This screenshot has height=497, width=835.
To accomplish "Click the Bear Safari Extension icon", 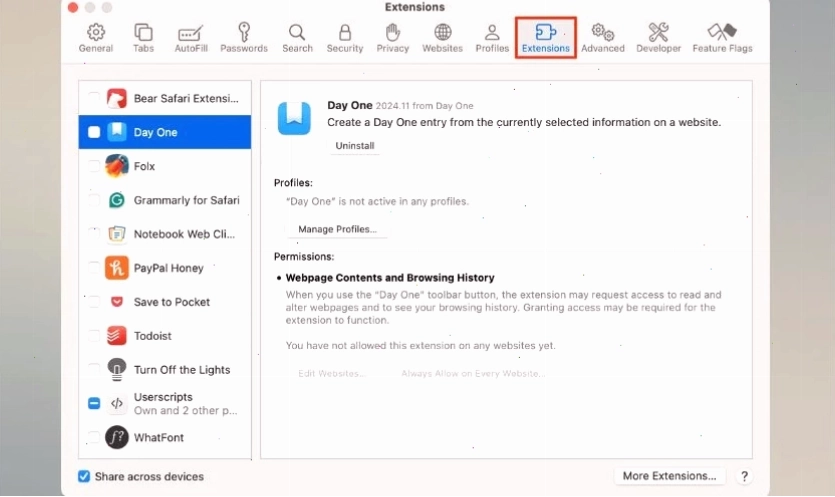I will pos(117,99).
